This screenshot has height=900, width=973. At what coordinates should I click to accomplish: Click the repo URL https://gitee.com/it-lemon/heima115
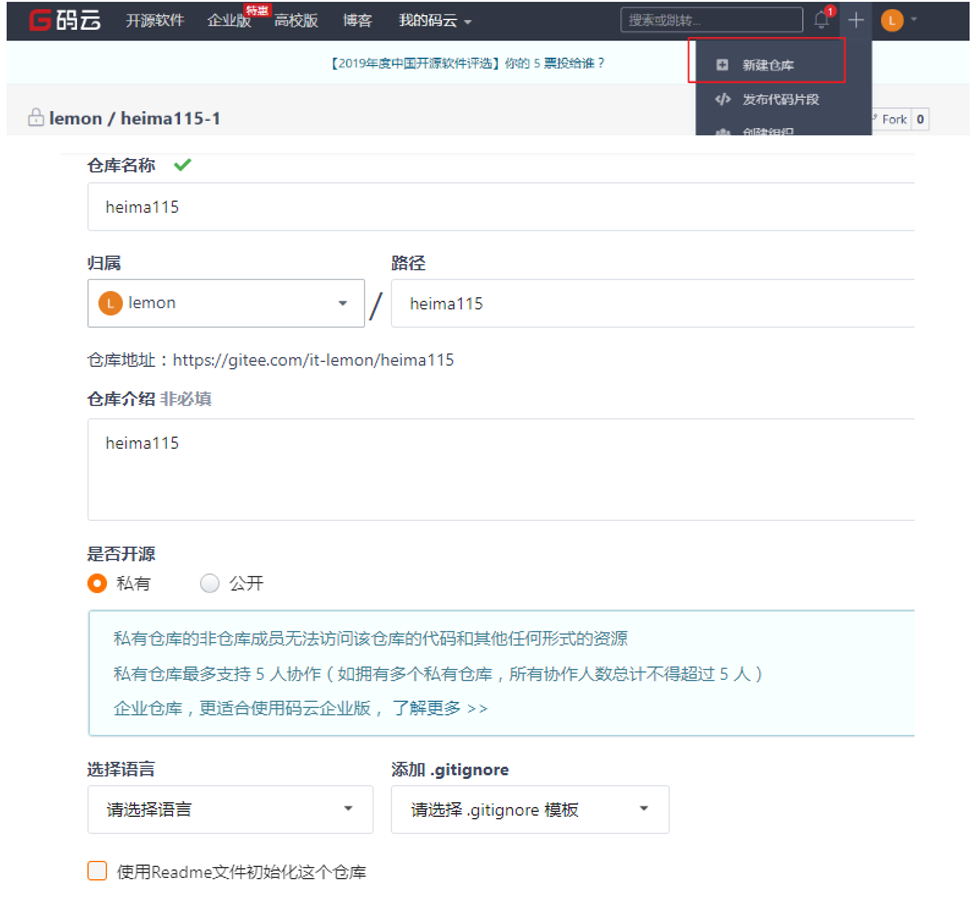tap(313, 360)
